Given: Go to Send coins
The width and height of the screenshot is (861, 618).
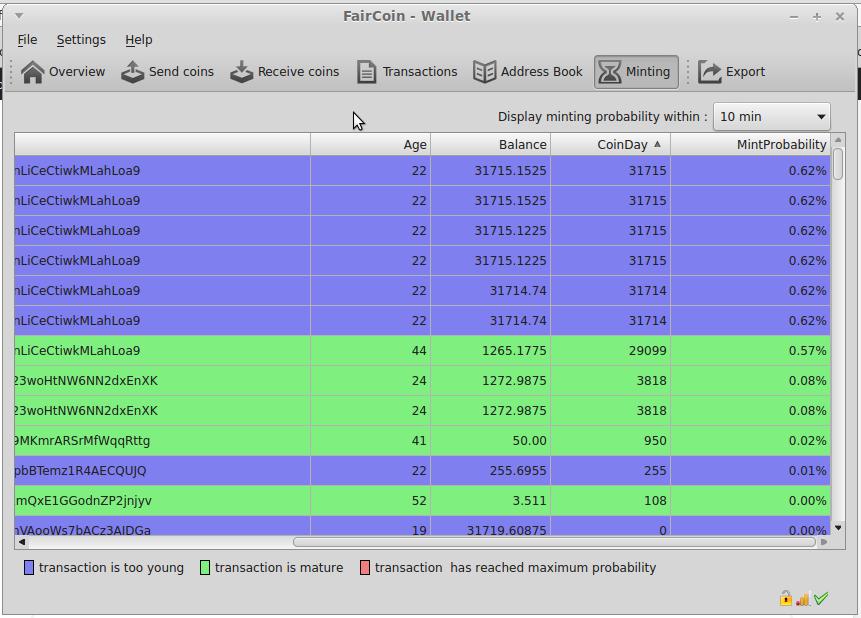Looking at the screenshot, I should (167, 72).
